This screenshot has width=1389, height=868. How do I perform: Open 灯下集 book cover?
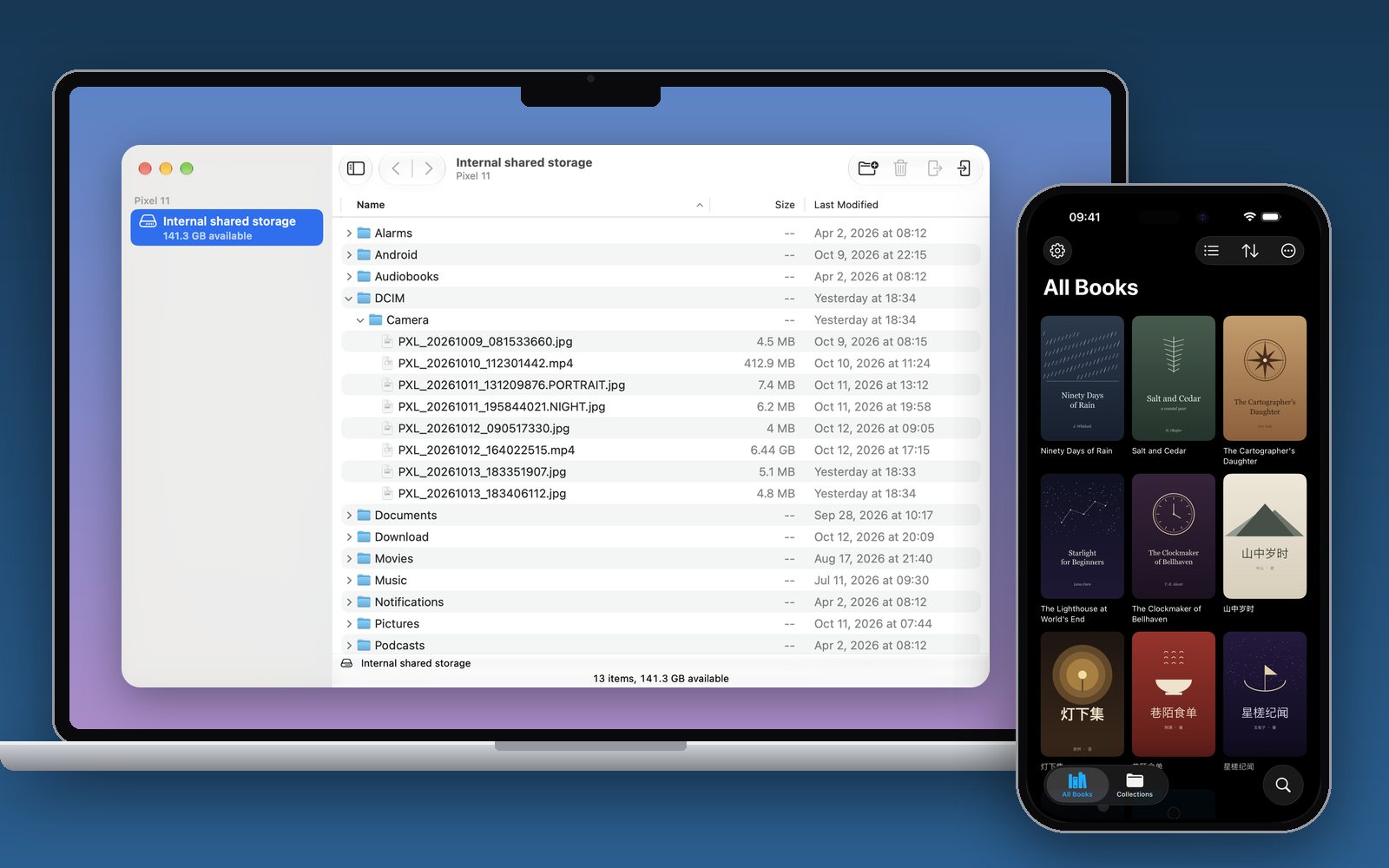[1083, 694]
